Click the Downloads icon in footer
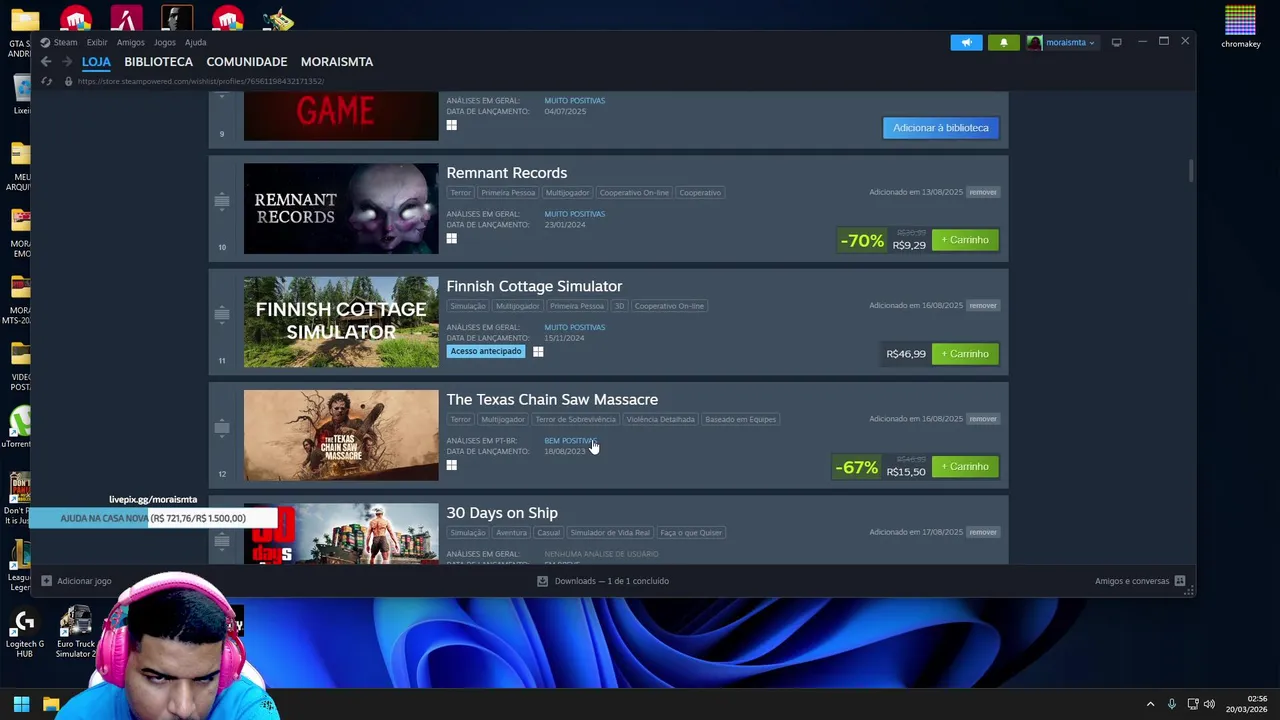 pos(542,581)
